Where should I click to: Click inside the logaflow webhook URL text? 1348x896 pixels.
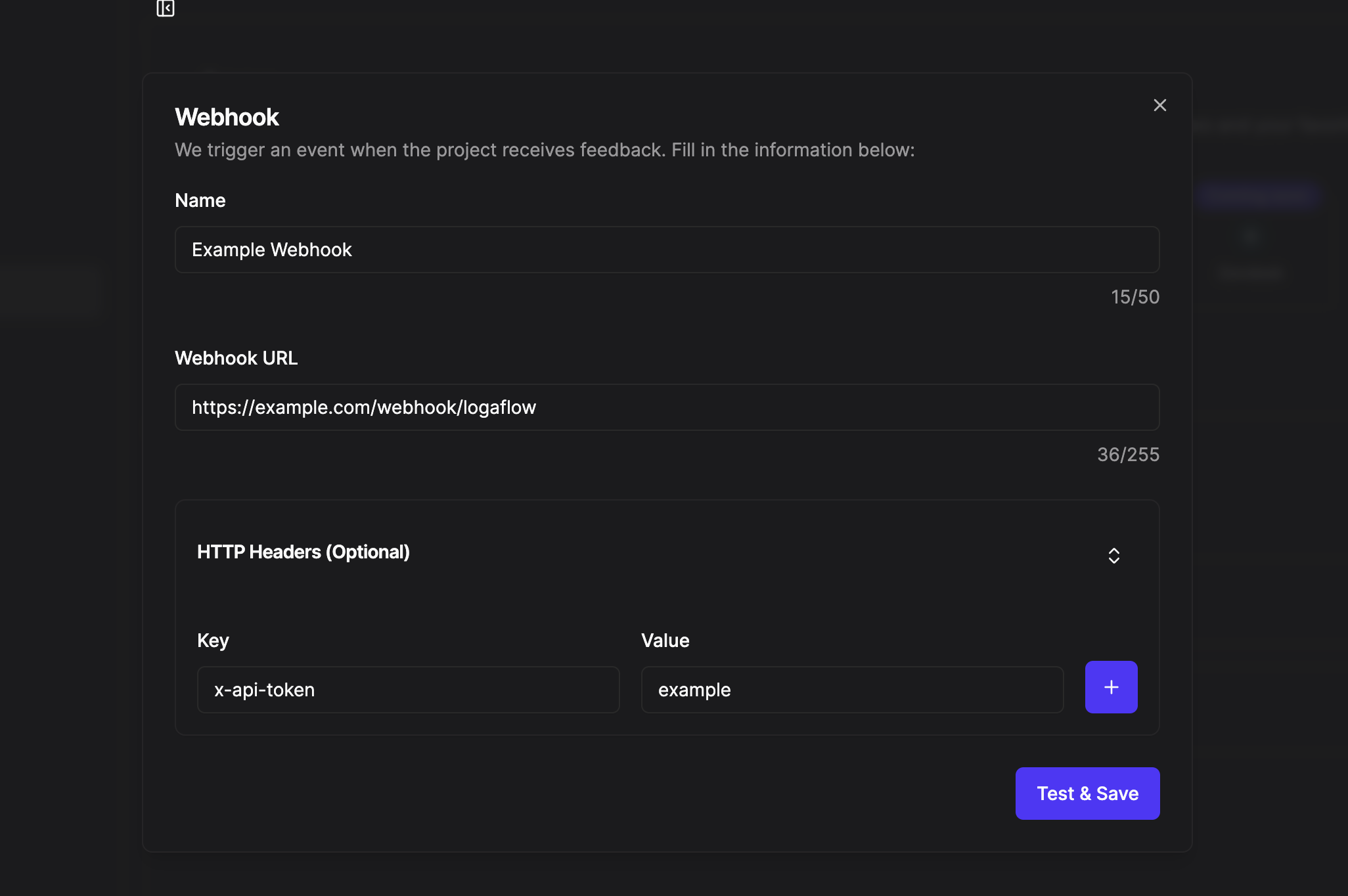[x=363, y=407]
